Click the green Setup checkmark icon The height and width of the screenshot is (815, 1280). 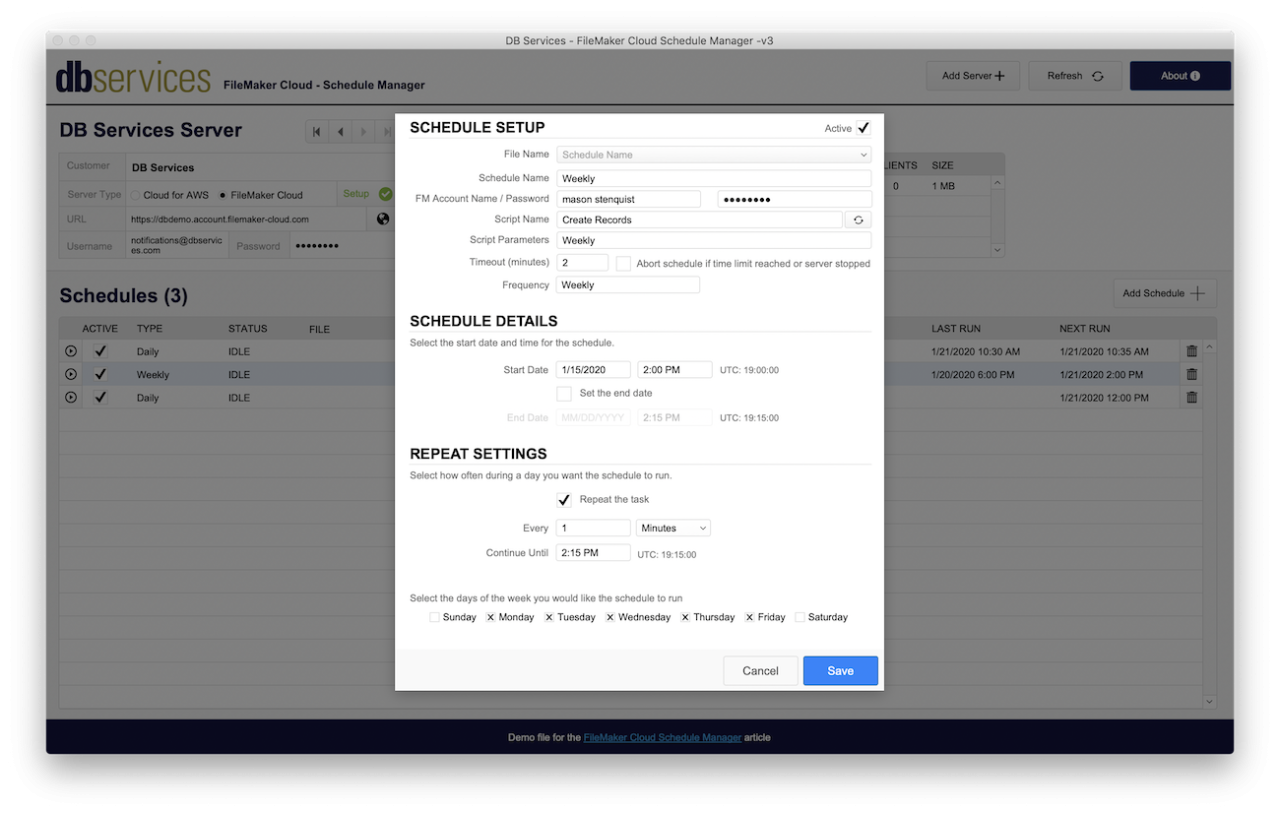[386, 194]
